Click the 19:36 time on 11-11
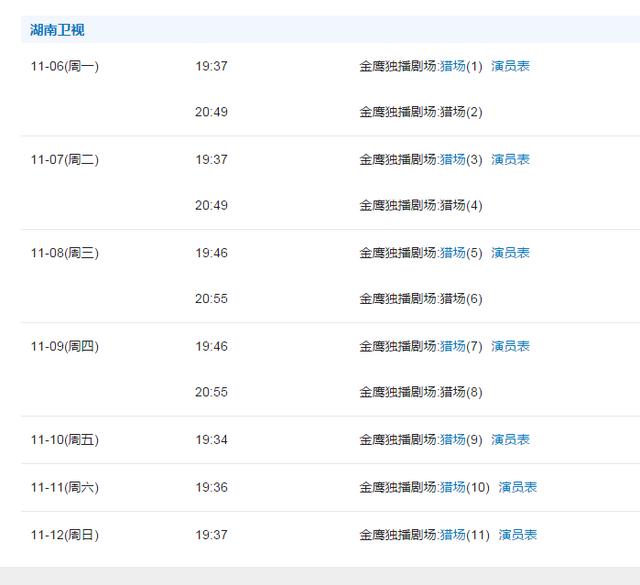 (211, 487)
